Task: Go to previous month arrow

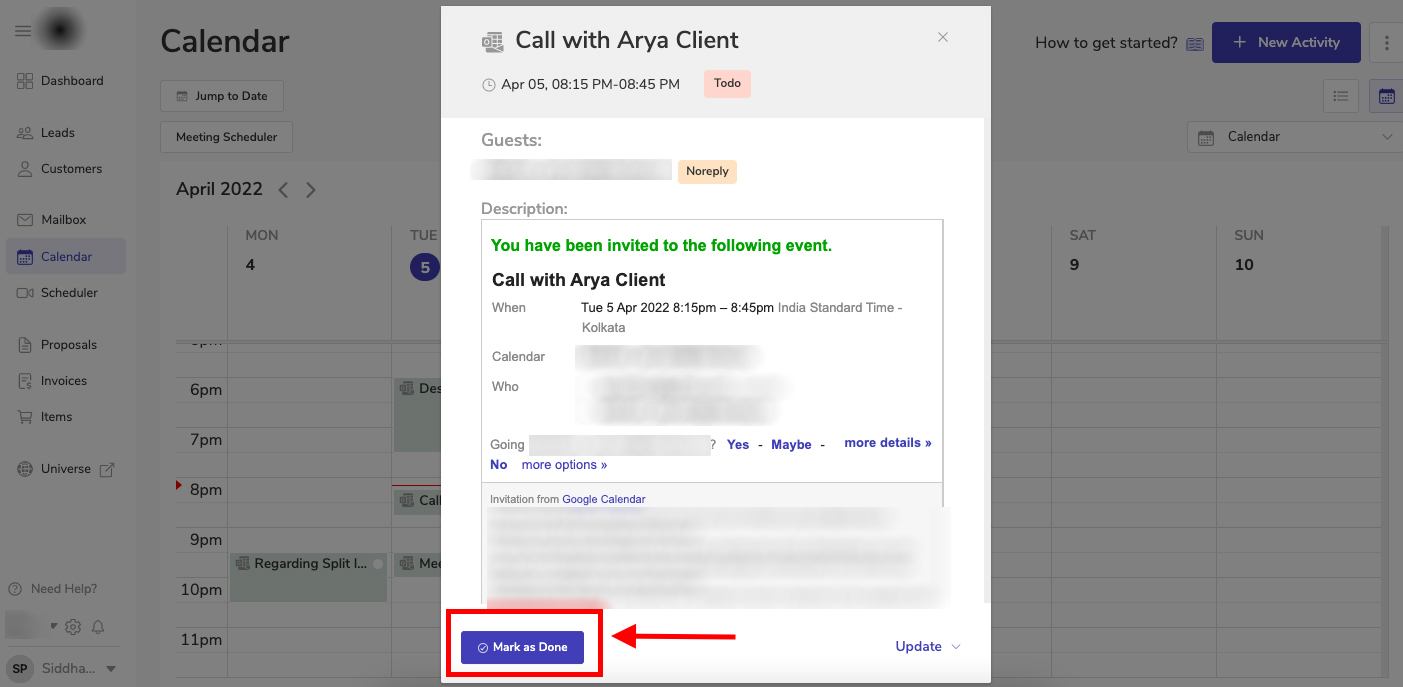Action: point(283,190)
